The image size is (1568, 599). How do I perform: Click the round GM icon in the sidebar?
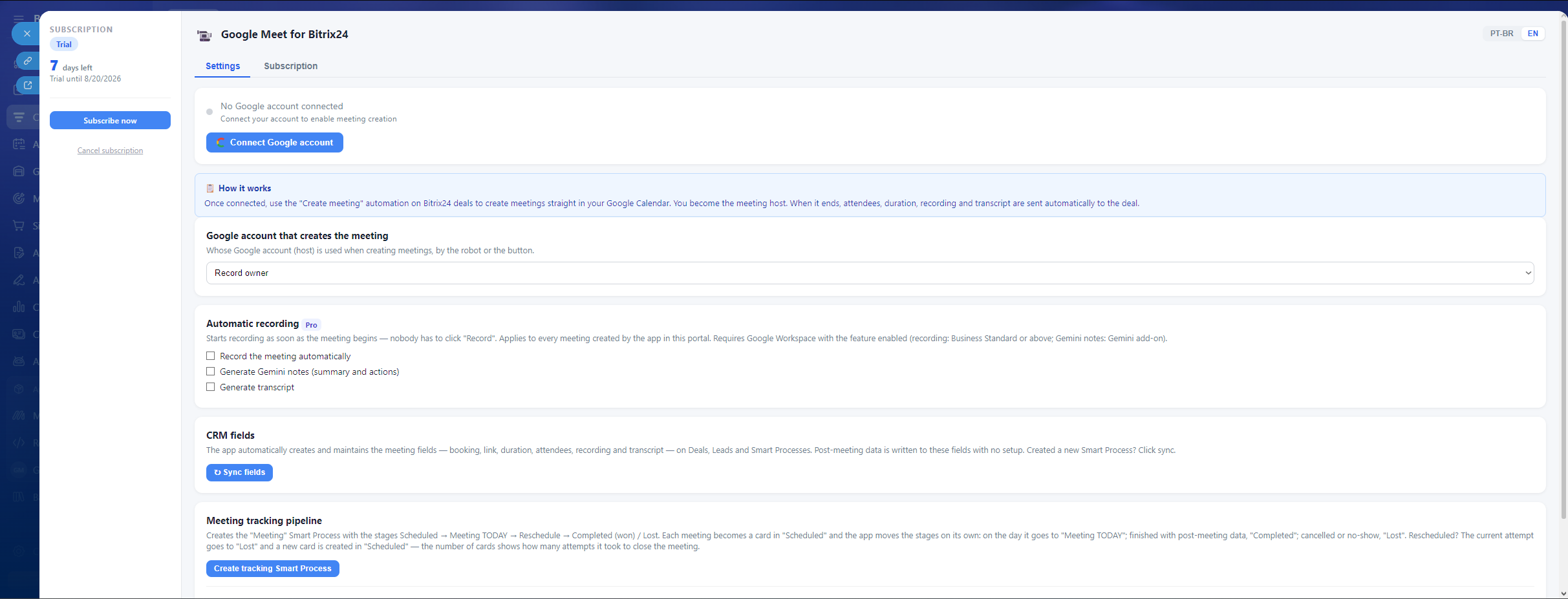click(19, 470)
